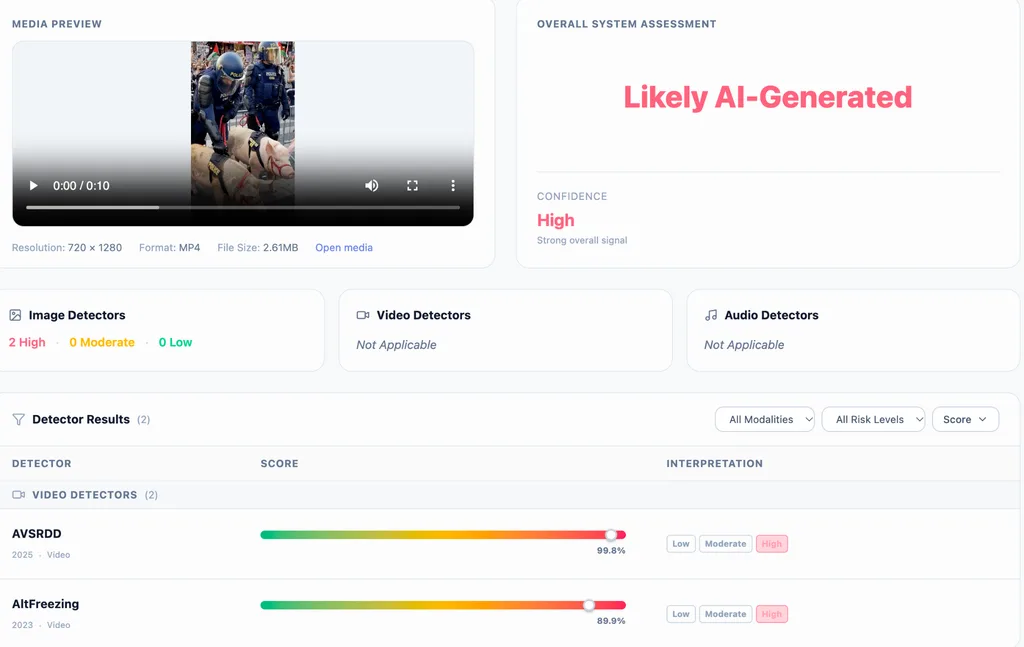
Task: Enter fullscreen mode on the video player
Action: 412,186
